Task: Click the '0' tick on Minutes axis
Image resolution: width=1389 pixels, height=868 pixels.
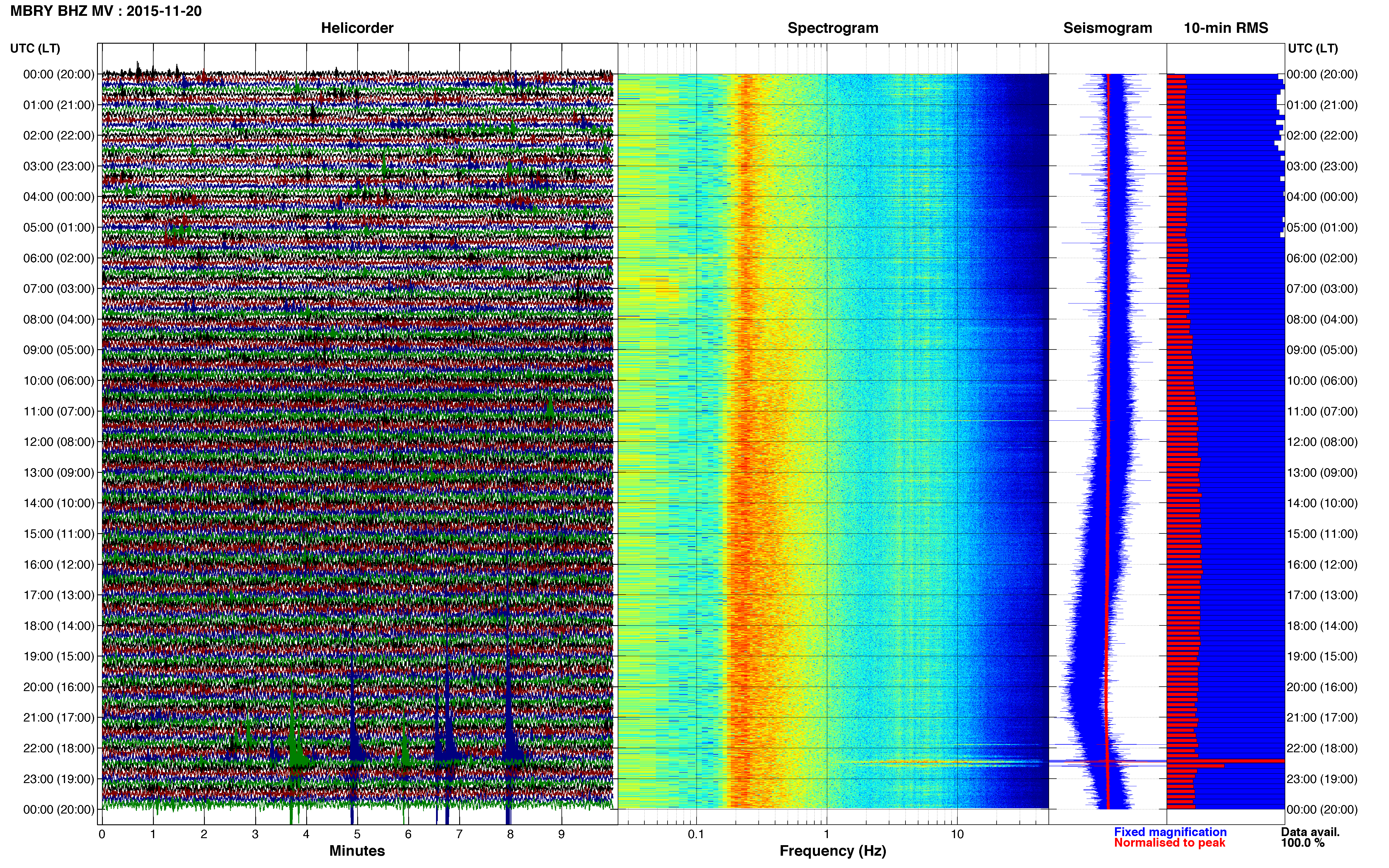Action: [102, 835]
